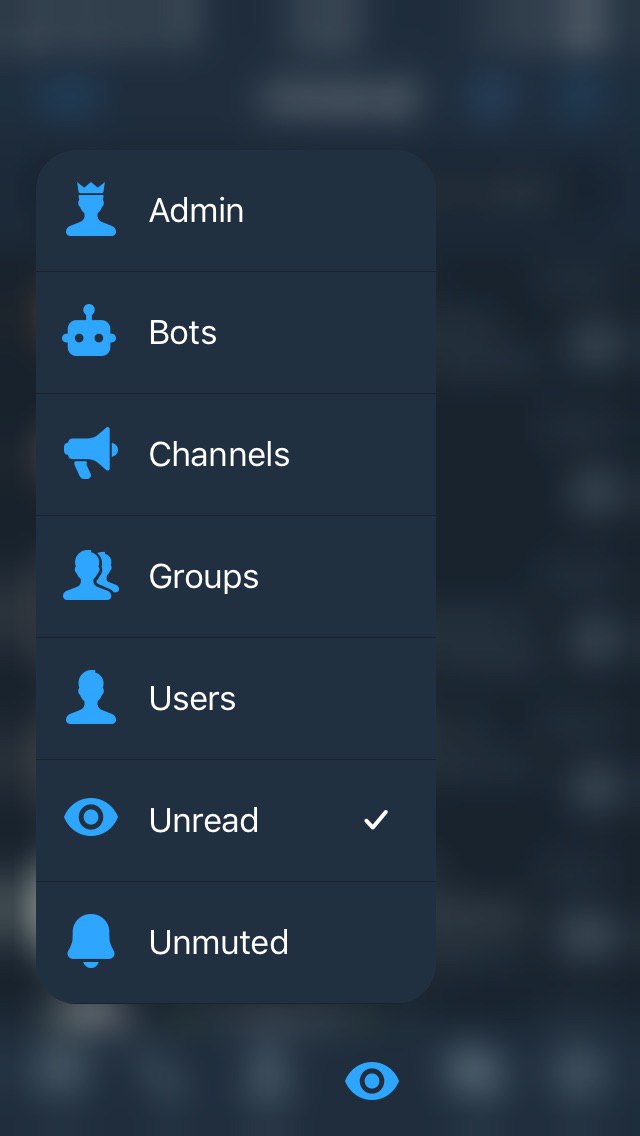Image resolution: width=640 pixels, height=1136 pixels.
Task: Choose the Groups filter entry
Action: pyautogui.click(x=236, y=577)
